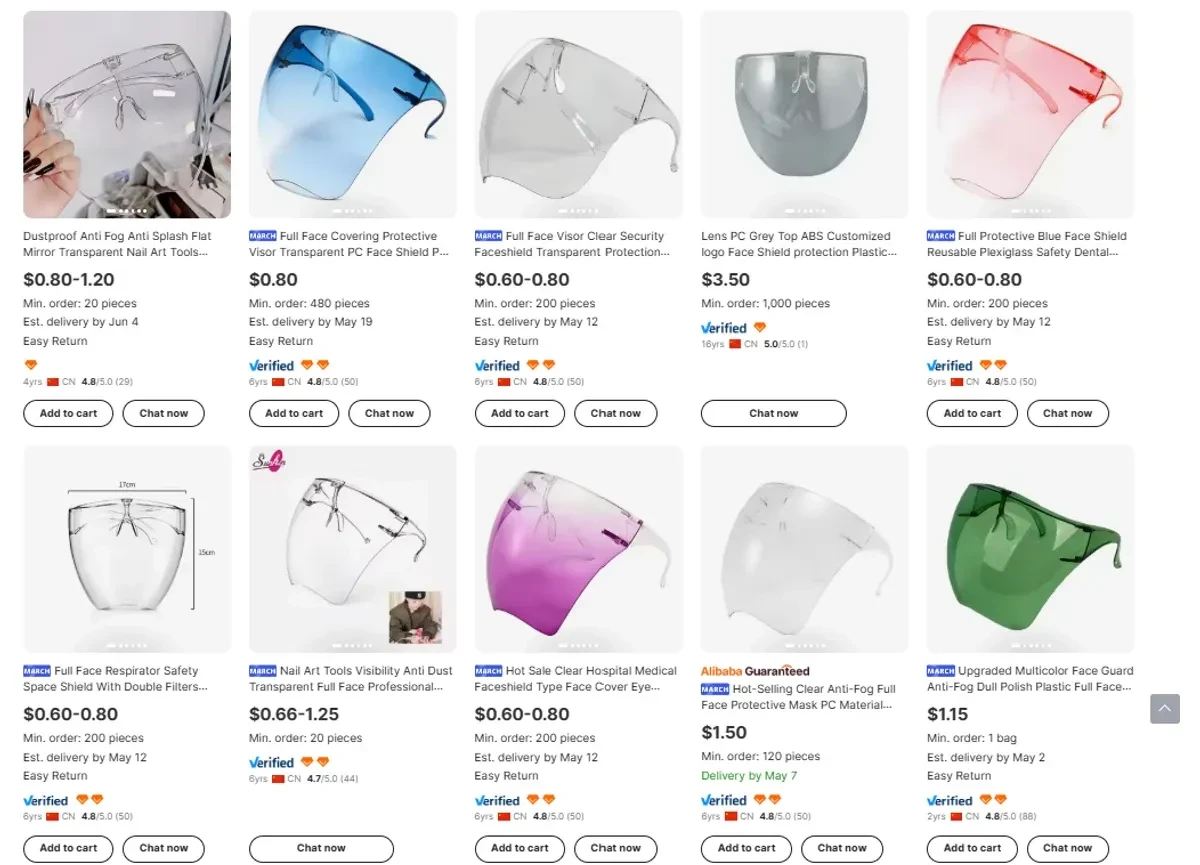Viewport: 1200px width, 865px height.
Task: Open the Dustproof Anti Fog Anti Splash listing title
Action: point(117,244)
